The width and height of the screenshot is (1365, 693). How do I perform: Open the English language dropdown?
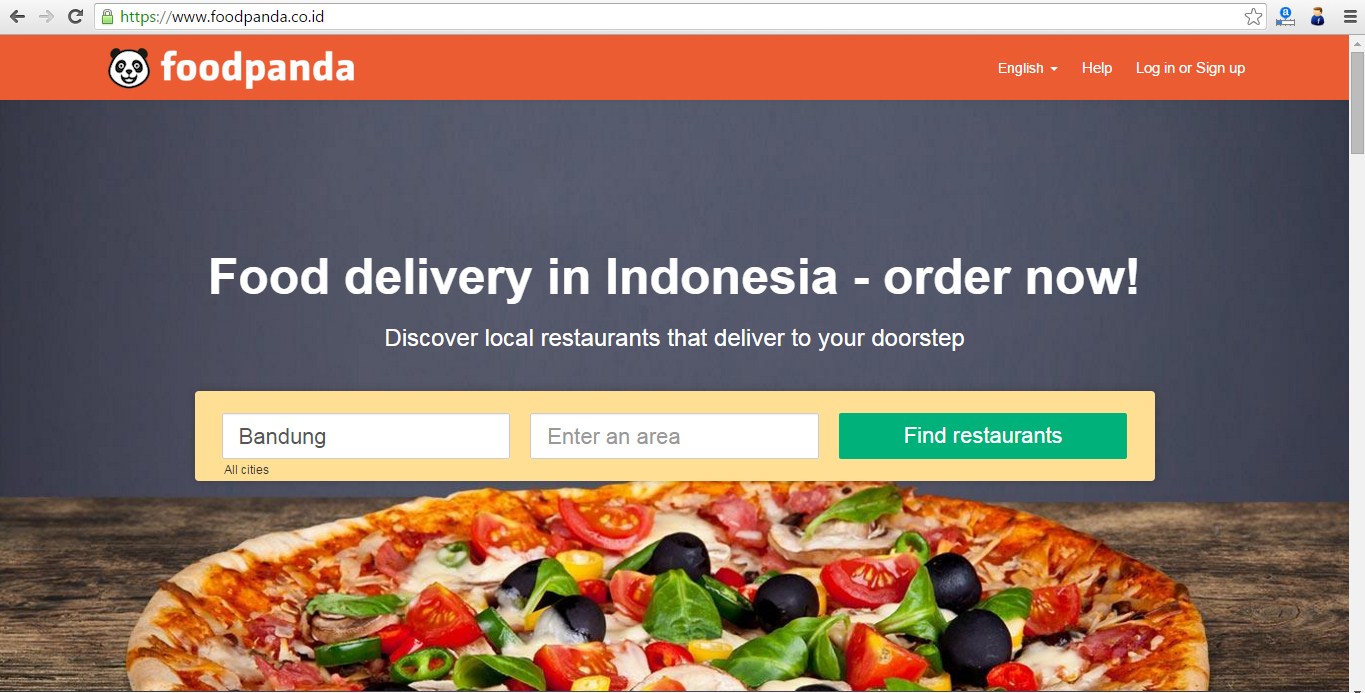pyautogui.click(x=1027, y=68)
